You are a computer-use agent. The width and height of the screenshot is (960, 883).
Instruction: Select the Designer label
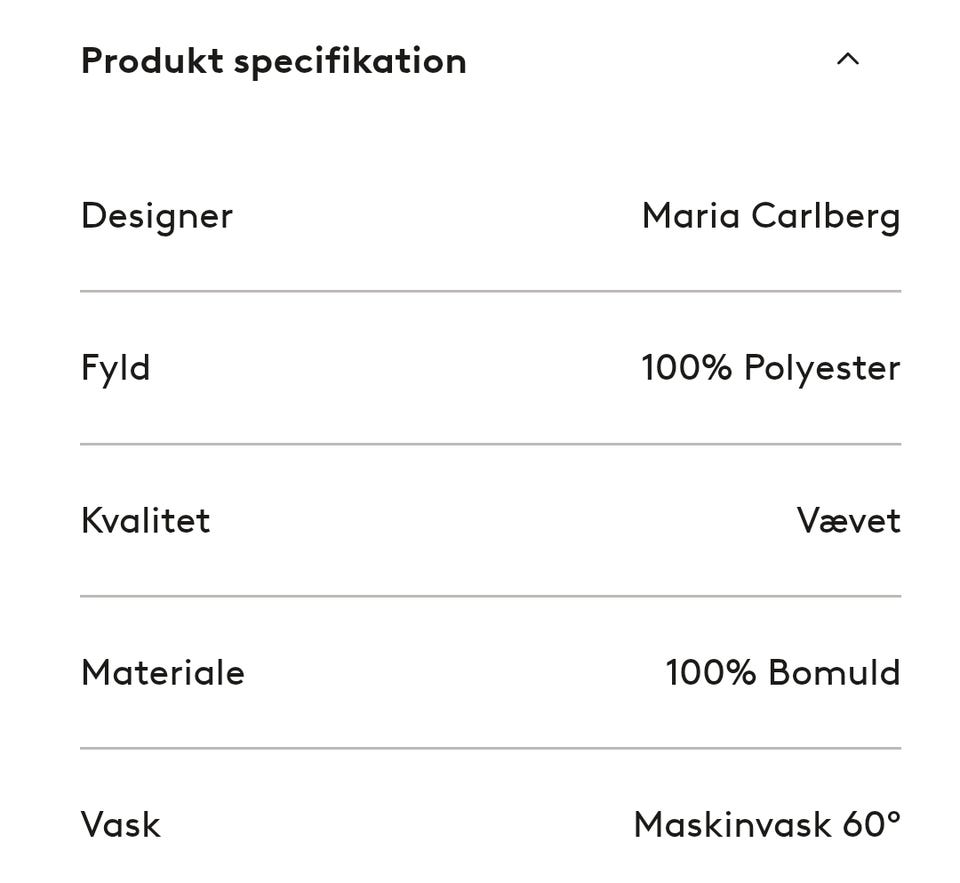tap(157, 217)
